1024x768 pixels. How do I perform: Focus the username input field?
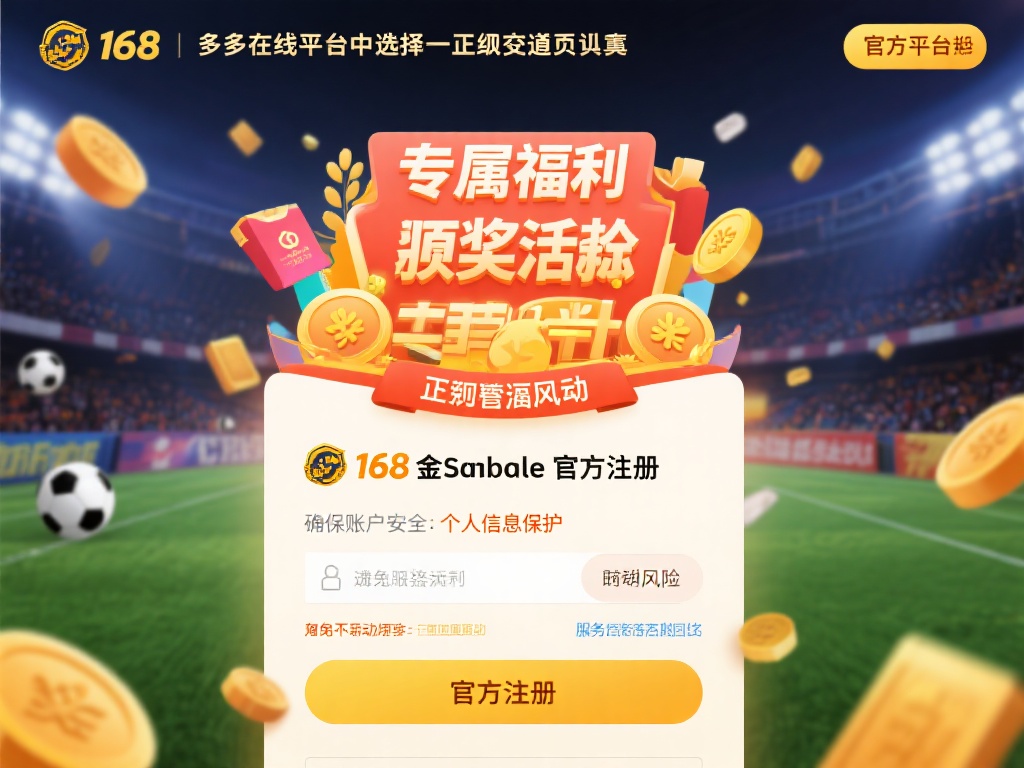(x=443, y=578)
